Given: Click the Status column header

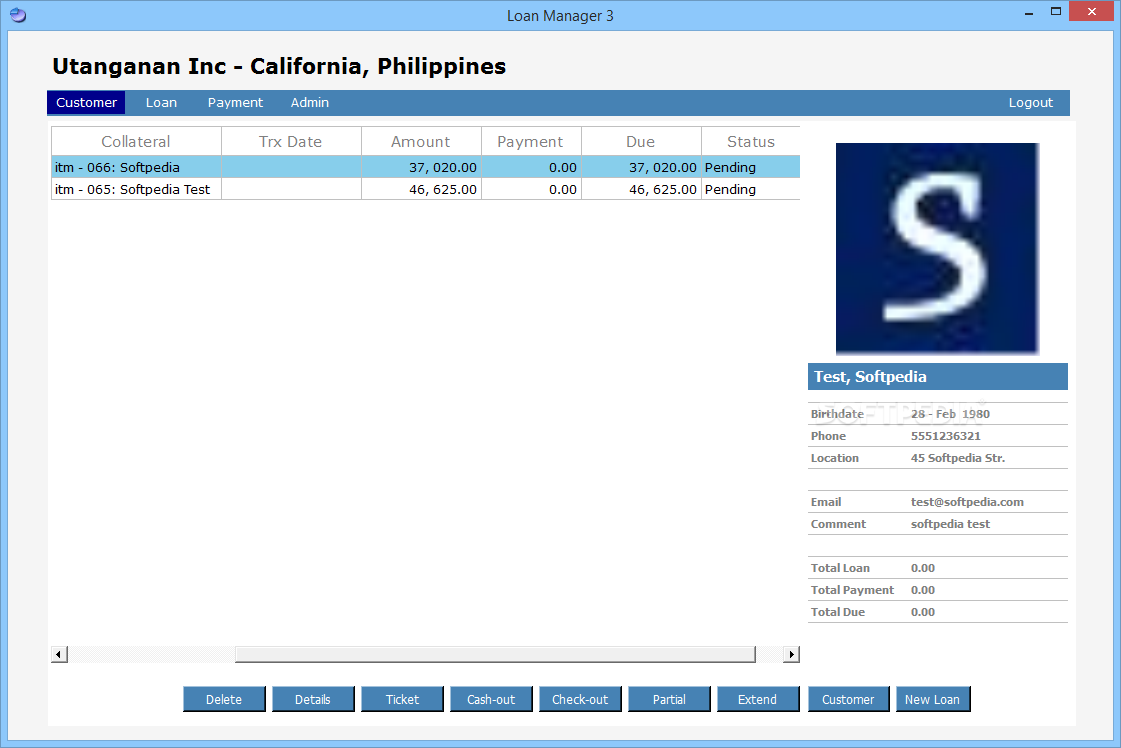Looking at the screenshot, I should (751, 142).
